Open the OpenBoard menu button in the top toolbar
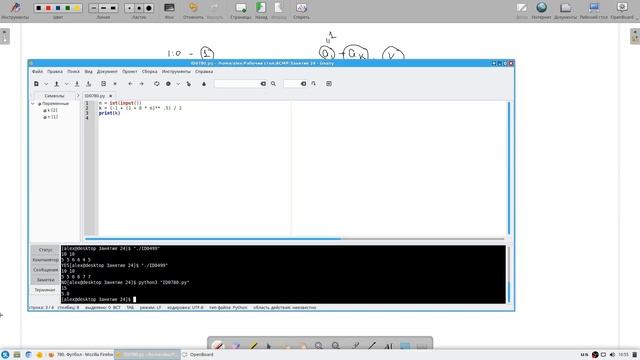The height and width of the screenshot is (360, 640). click(x=622, y=10)
